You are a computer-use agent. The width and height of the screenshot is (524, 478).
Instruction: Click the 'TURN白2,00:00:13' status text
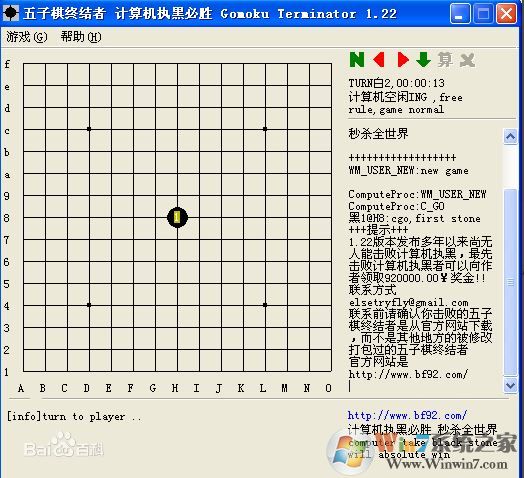coord(396,83)
